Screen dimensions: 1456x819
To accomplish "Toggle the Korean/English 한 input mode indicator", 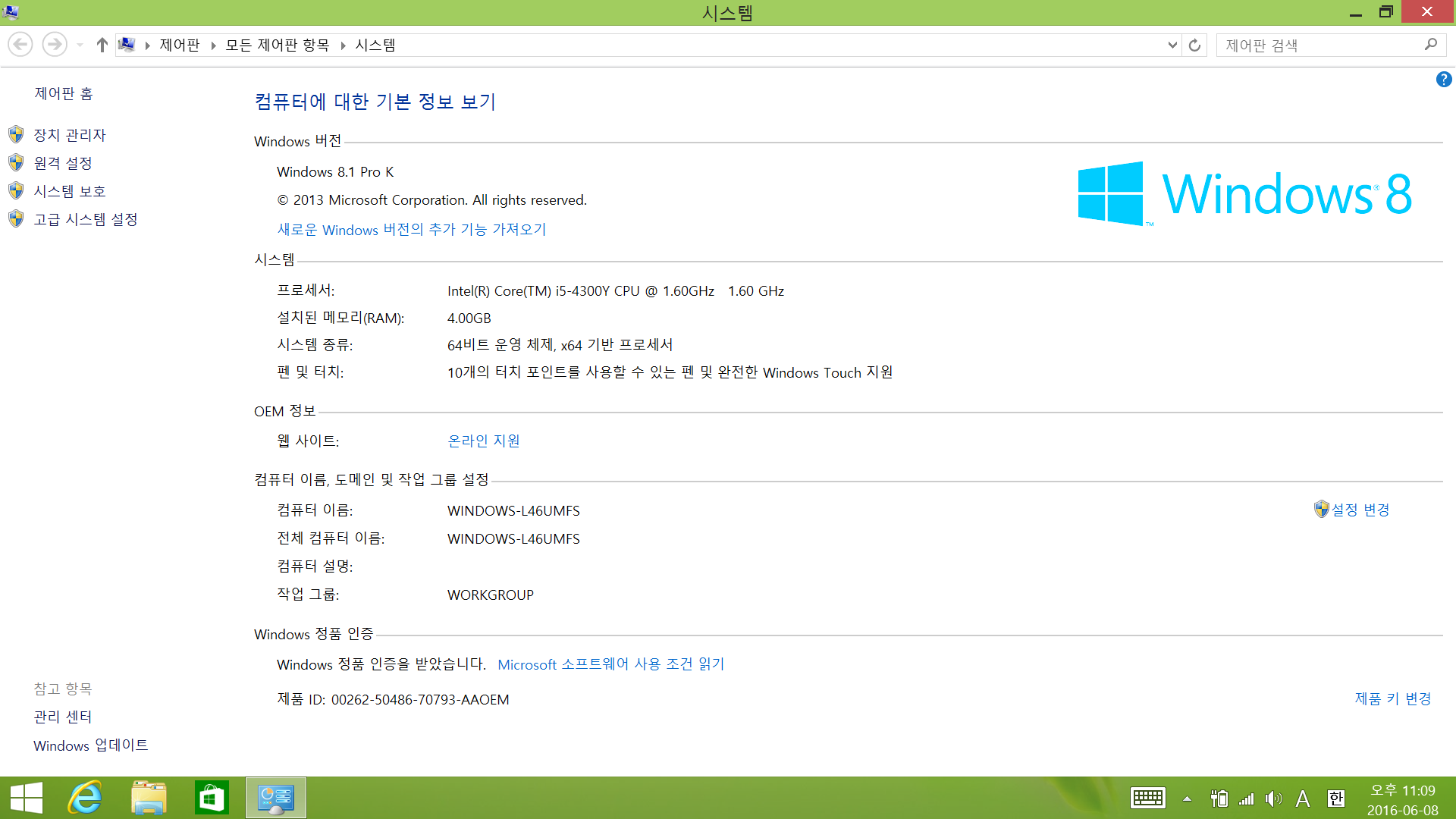I will click(1336, 799).
